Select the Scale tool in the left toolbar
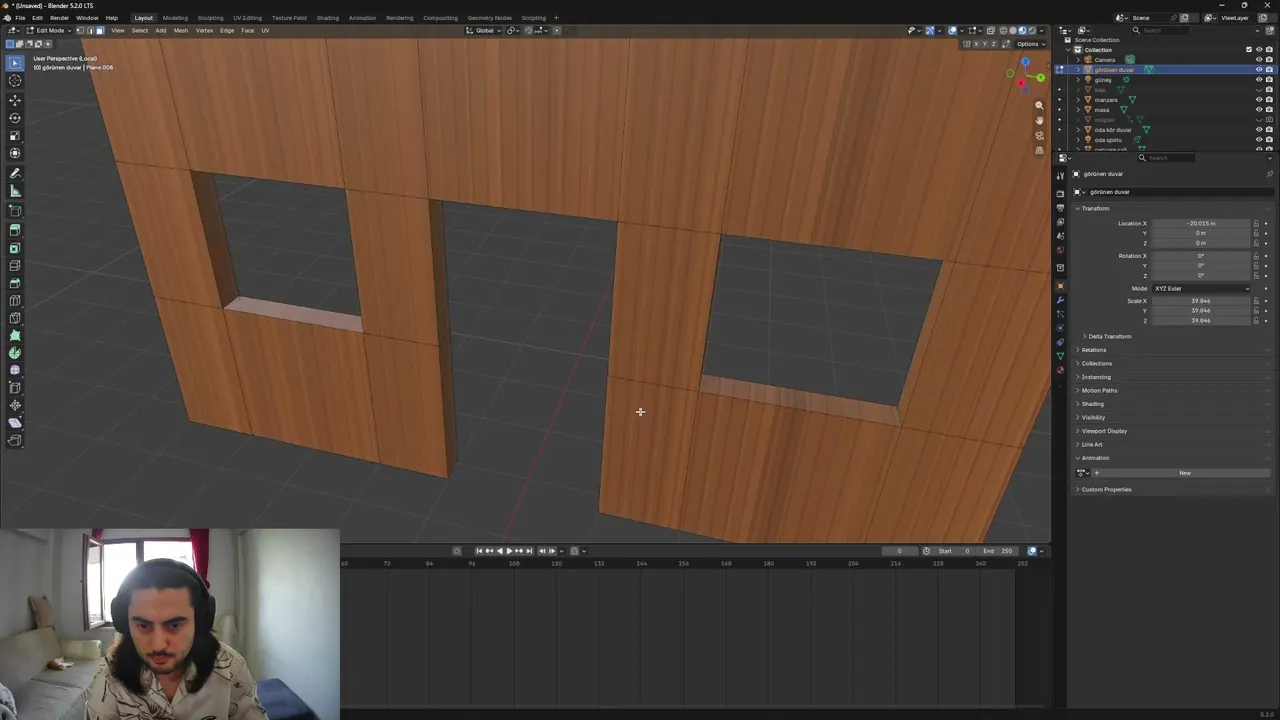Viewport: 1280px width, 720px height. tap(15, 135)
